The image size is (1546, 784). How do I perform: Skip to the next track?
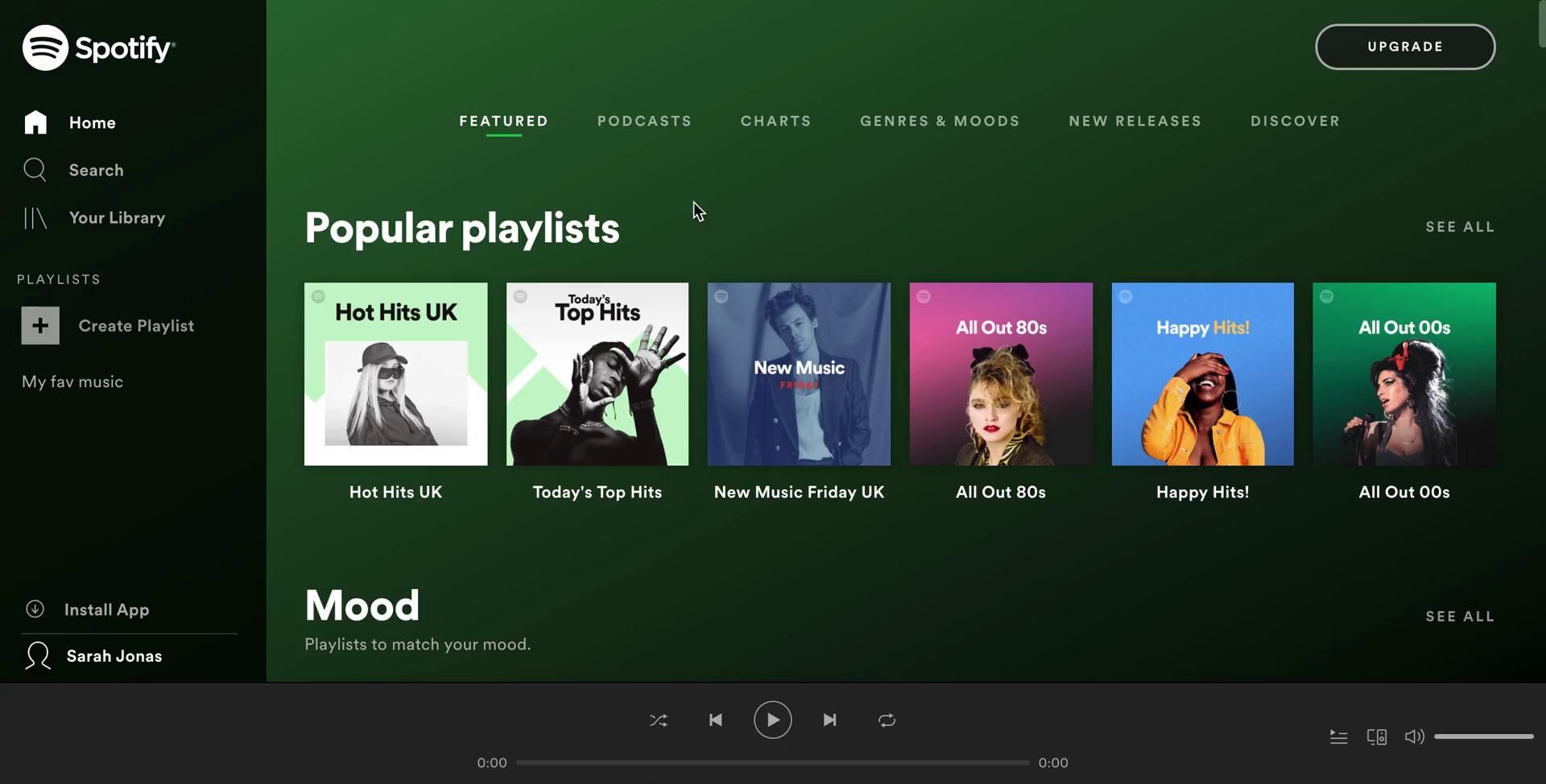click(829, 720)
